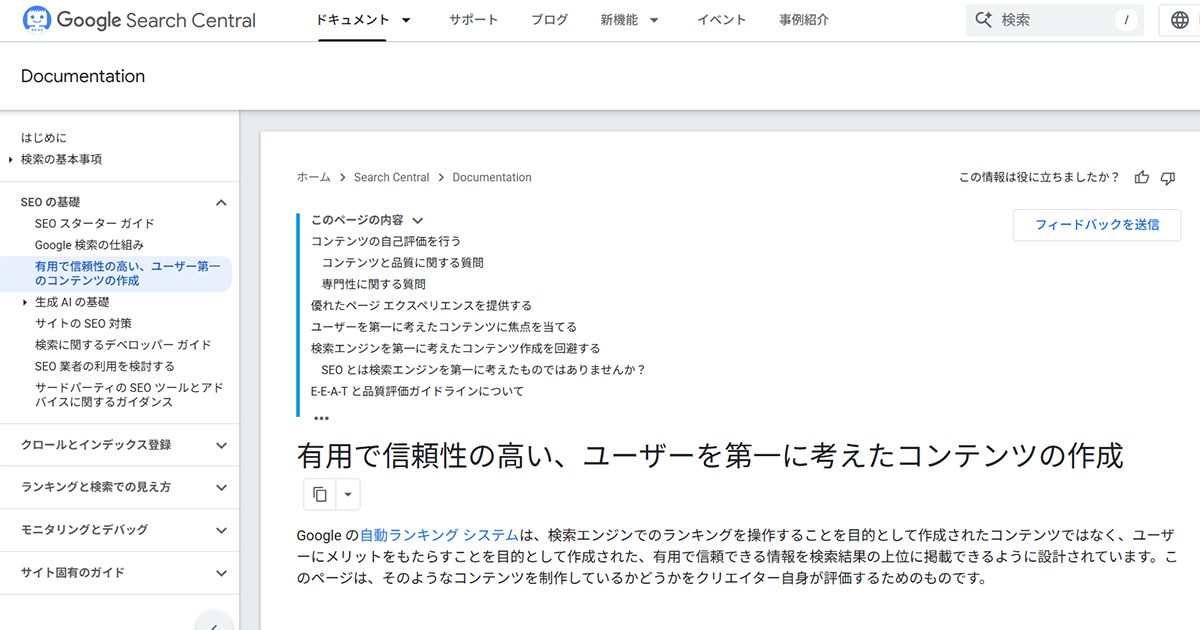Viewport: 1200px width, 630px height.
Task: Open サードパーティの SEO ツール guidance link
Action: tap(129, 394)
